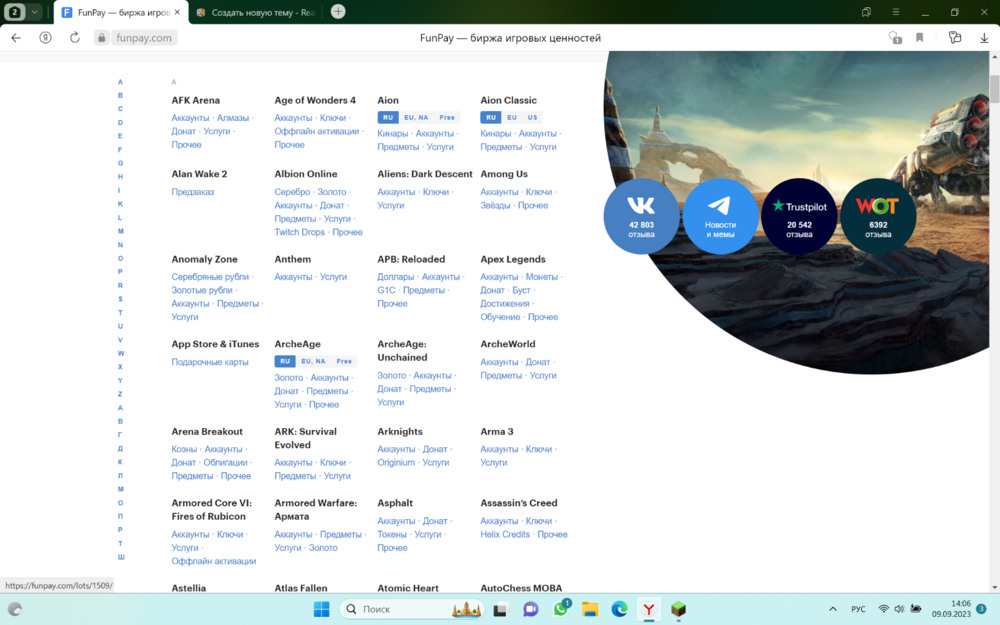Image resolution: width=1000 pixels, height=625 pixels.
Task: Open Among Us Звёзды link
Action: 495,205
